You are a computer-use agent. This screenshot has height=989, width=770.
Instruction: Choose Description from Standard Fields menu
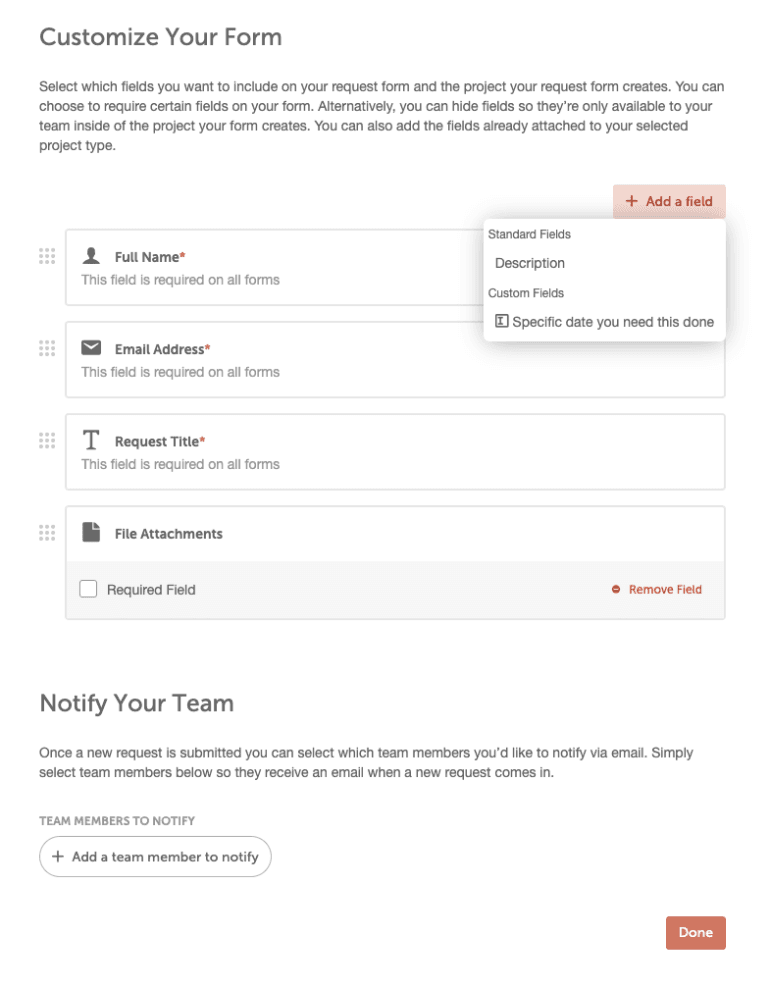(x=530, y=263)
